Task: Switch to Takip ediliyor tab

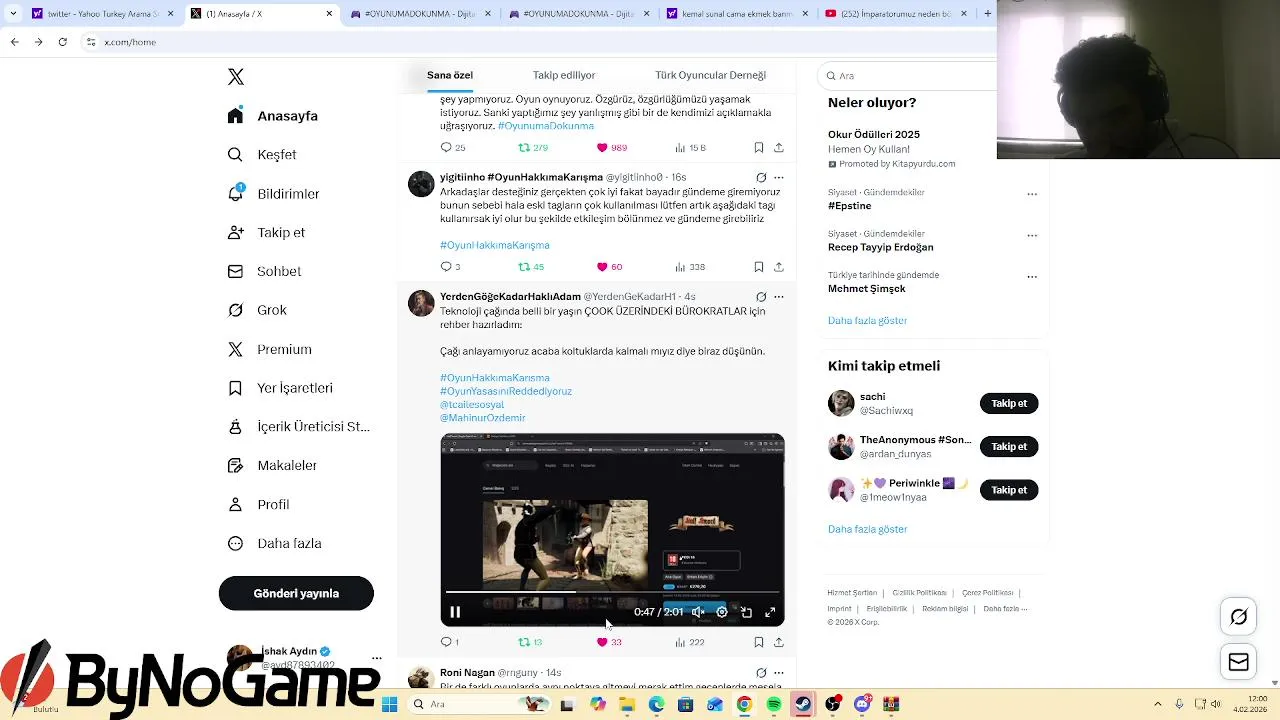Action: 564,75
